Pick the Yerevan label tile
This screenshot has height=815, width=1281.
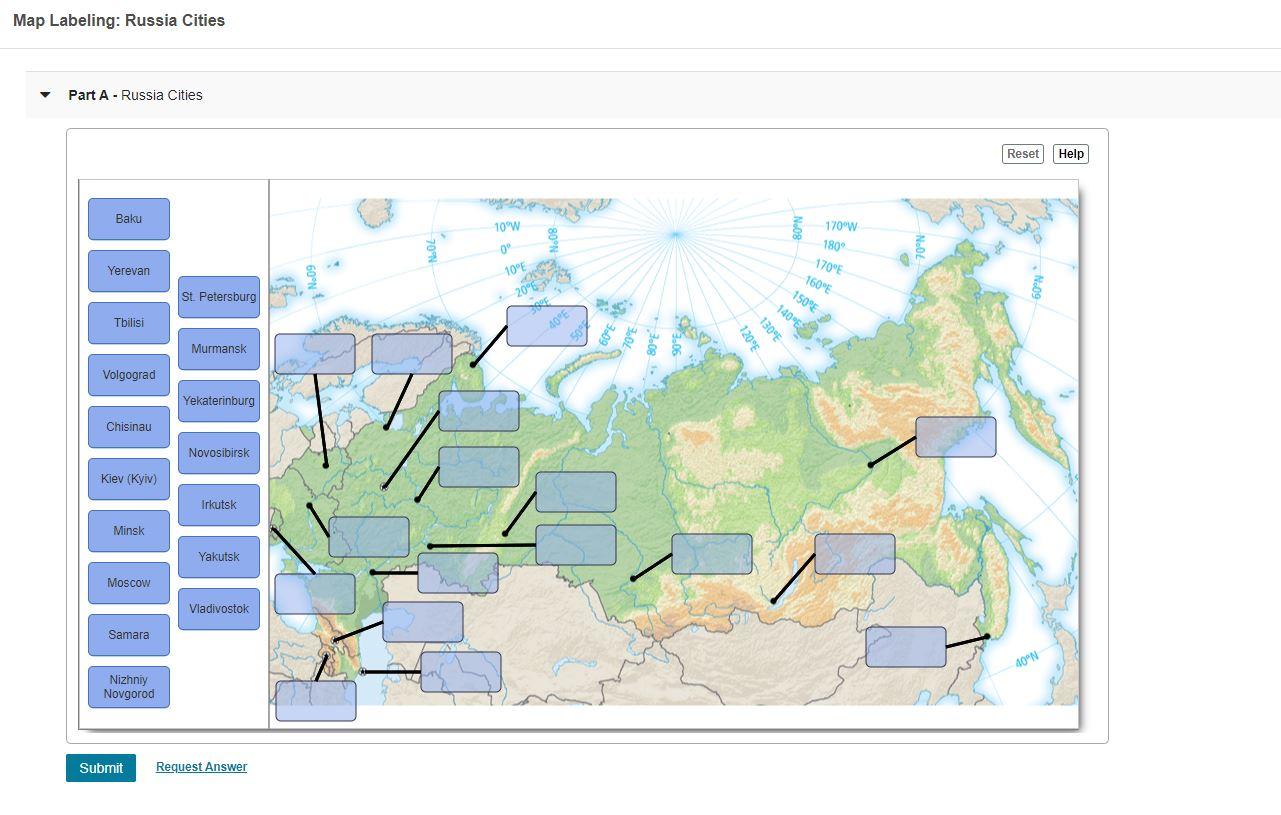pyautogui.click(x=129, y=271)
